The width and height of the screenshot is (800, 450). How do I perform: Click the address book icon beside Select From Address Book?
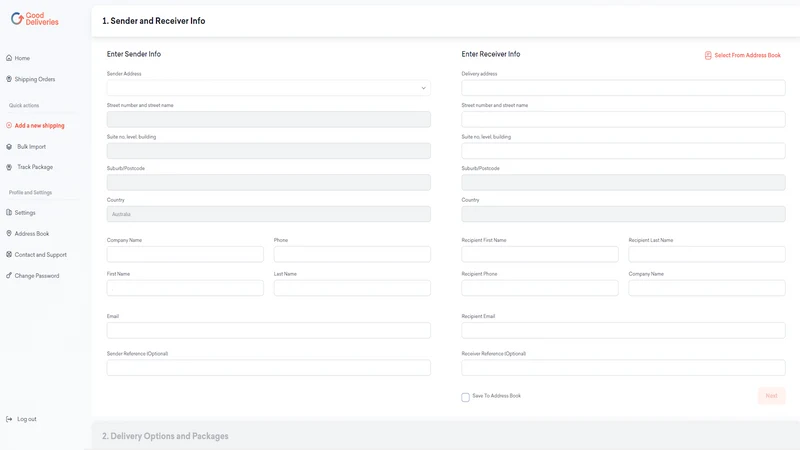(708, 55)
